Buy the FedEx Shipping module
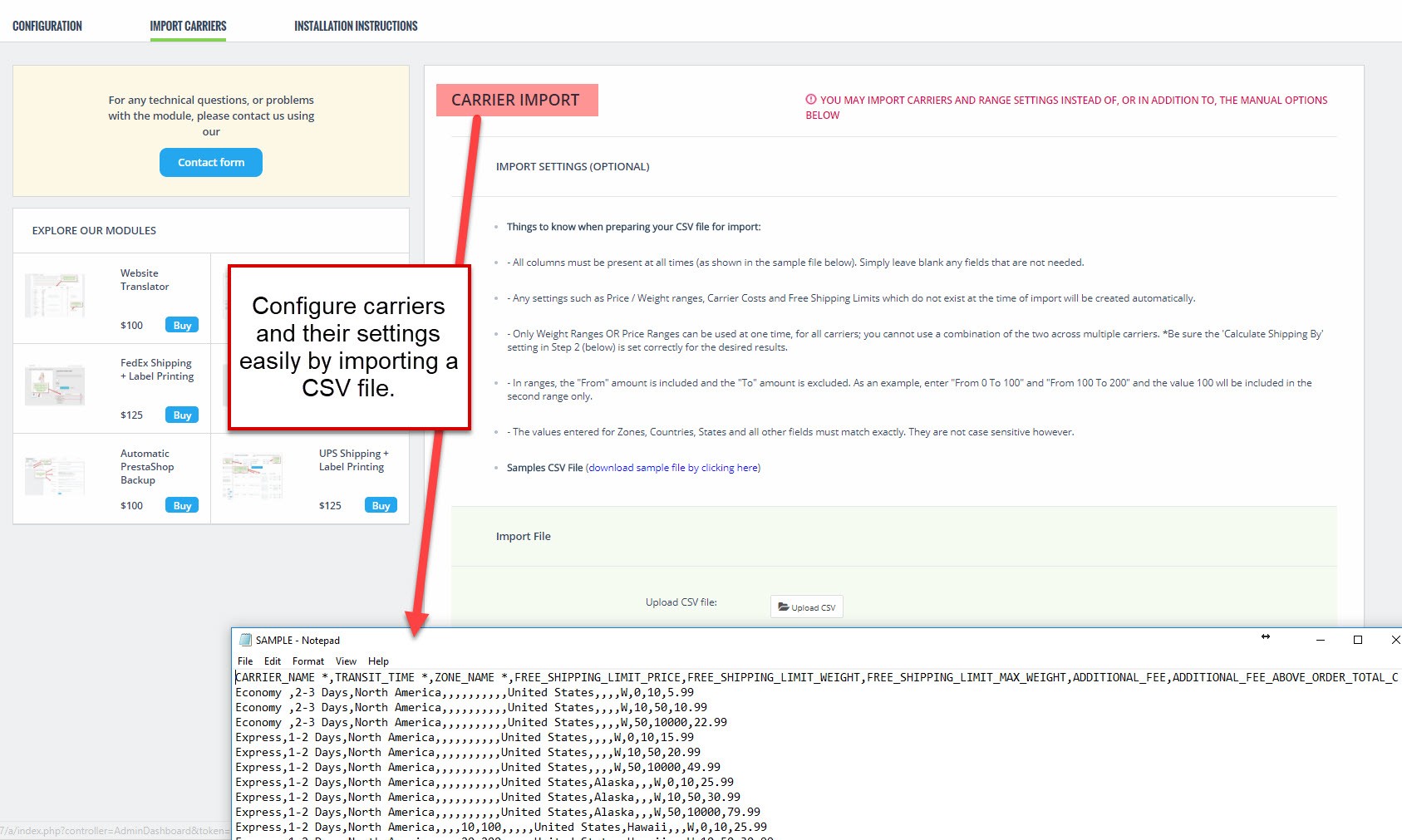This screenshot has height=840, width=1402. 182,415
